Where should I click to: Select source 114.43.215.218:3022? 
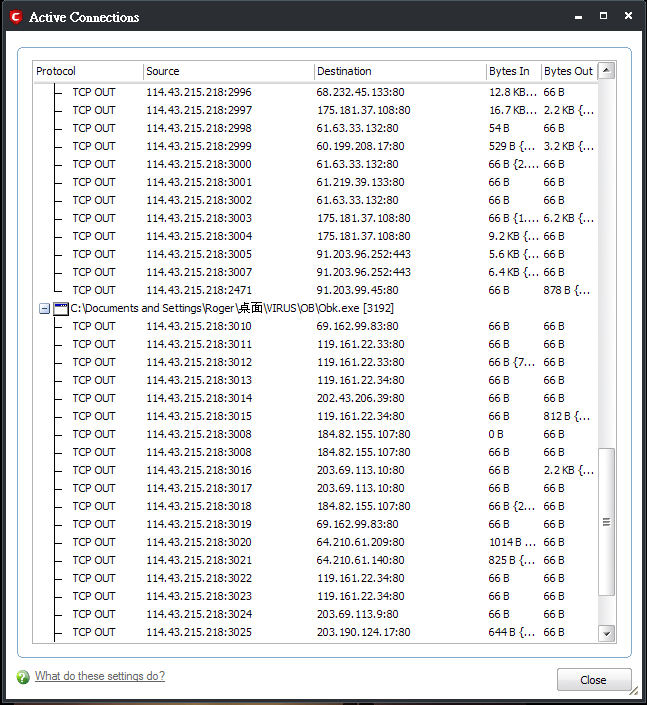[x=199, y=578]
